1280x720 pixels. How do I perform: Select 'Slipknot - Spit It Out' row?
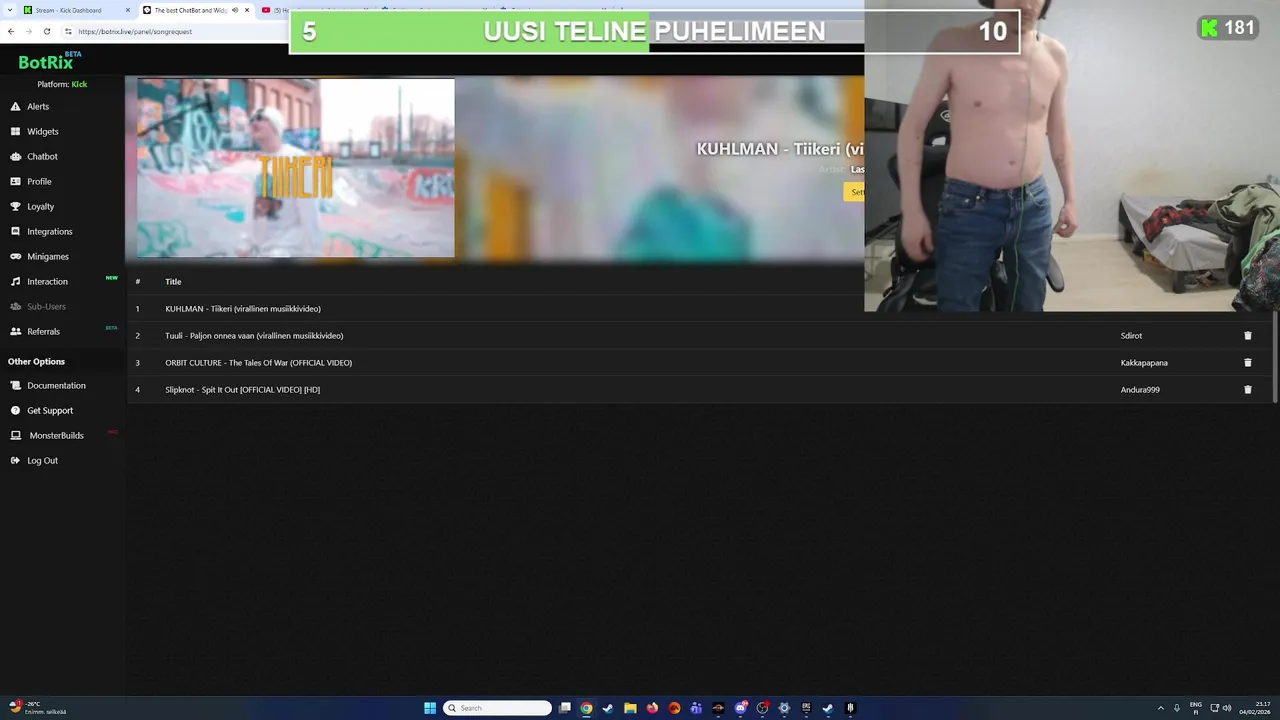700,389
